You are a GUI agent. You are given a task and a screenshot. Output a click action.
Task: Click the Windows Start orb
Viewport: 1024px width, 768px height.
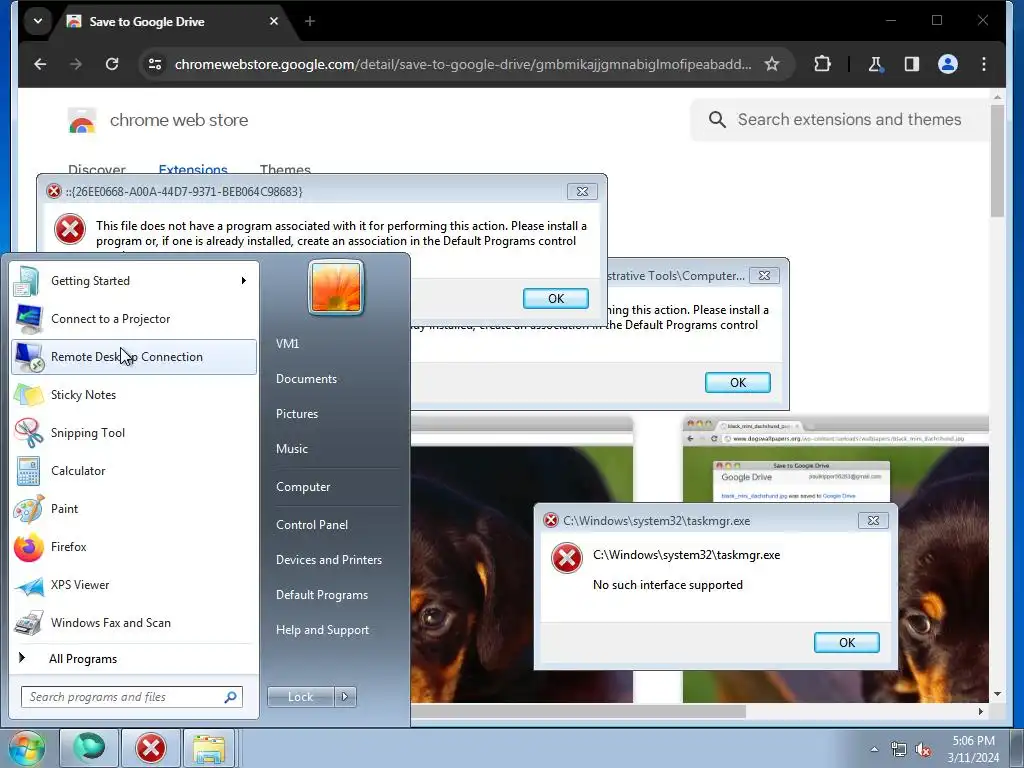[x=26, y=748]
